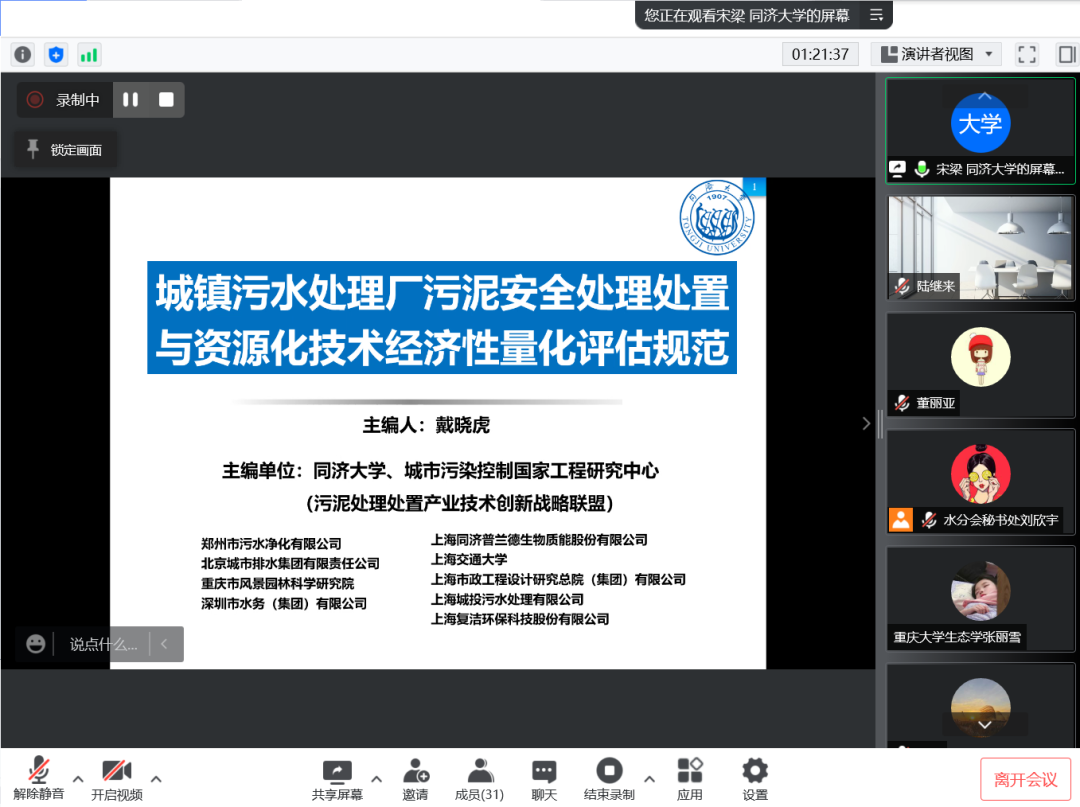Image resolution: width=1080 pixels, height=807 pixels.
Task: Check the green network signal icon
Action: point(89,54)
